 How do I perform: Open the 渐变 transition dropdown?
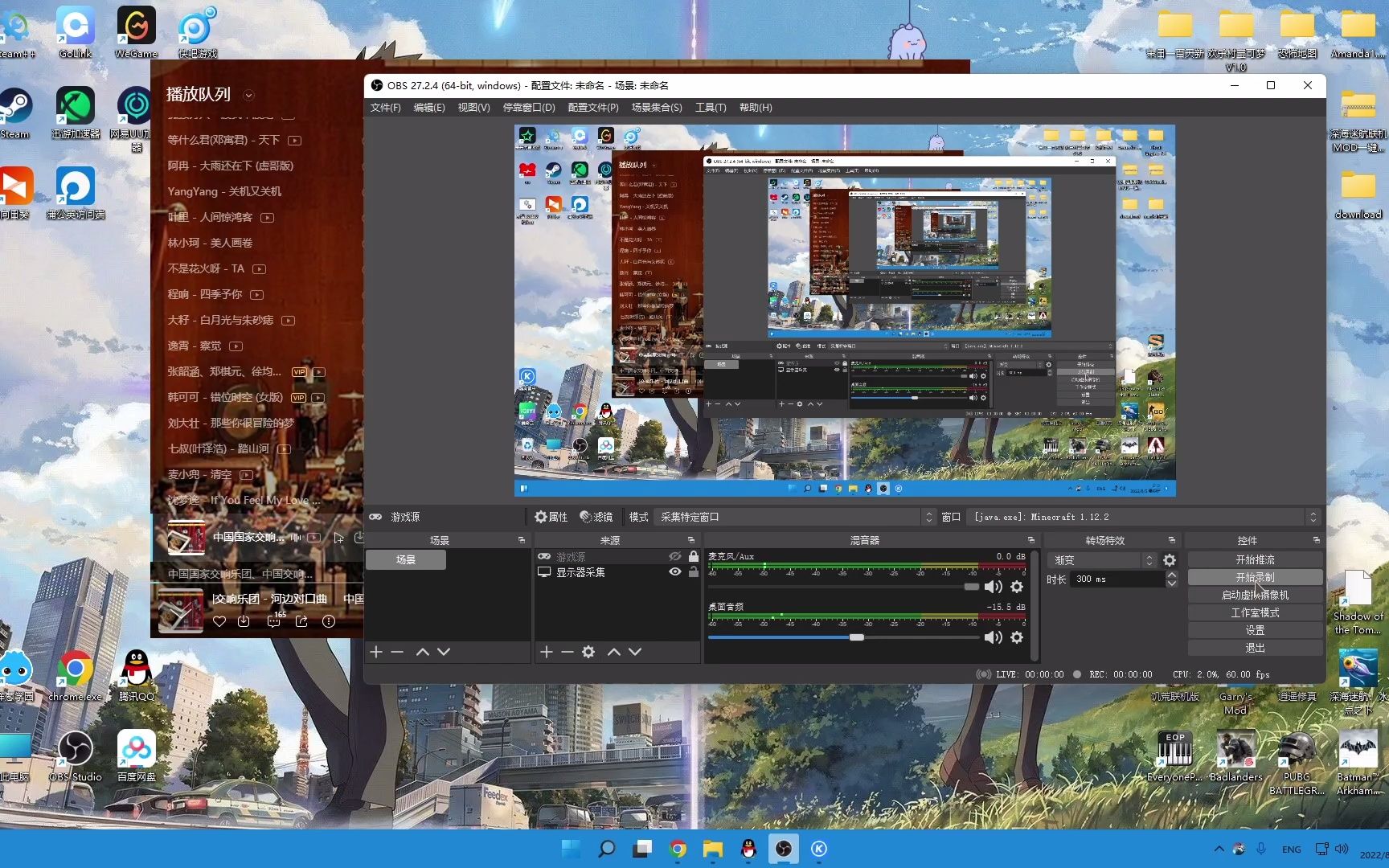(x=1102, y=560)
